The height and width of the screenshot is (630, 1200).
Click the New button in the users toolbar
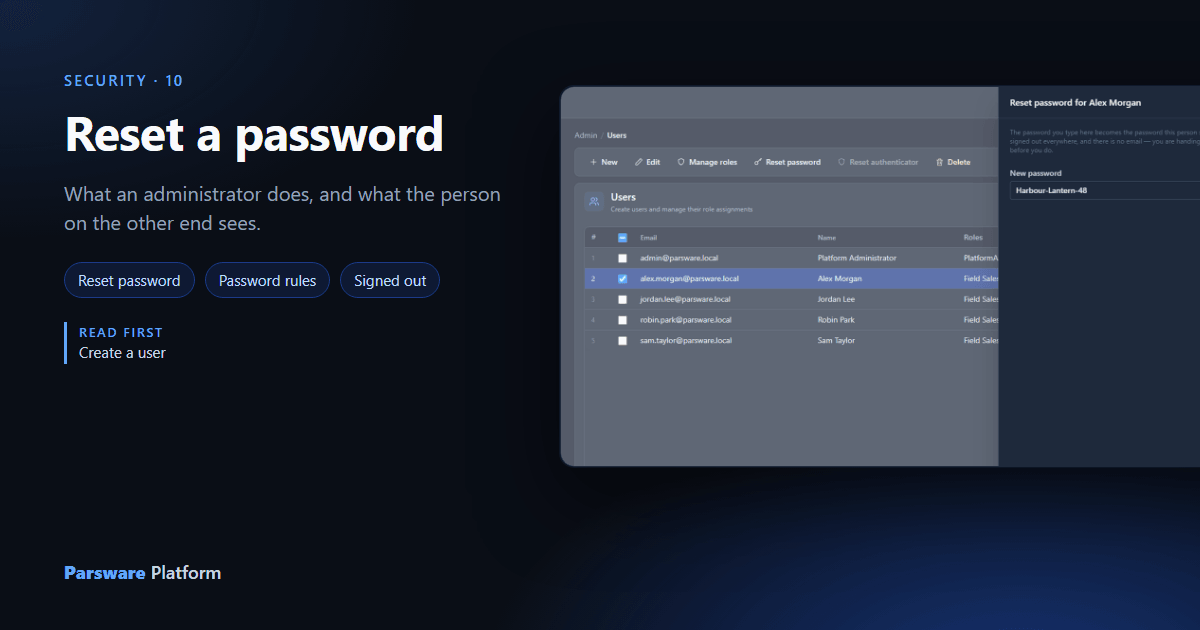(603, 162)
